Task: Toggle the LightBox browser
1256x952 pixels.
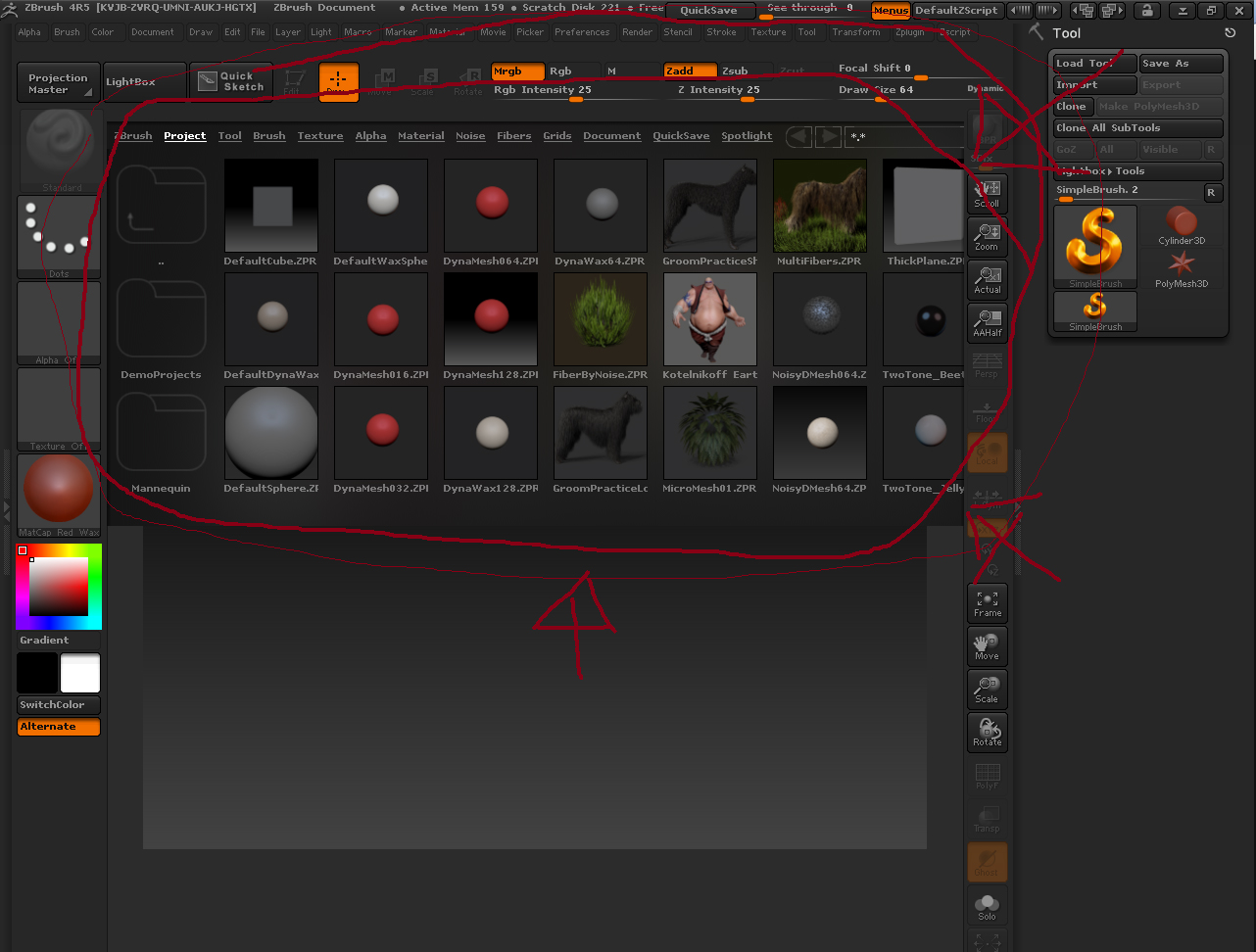Action: (145, 82)
